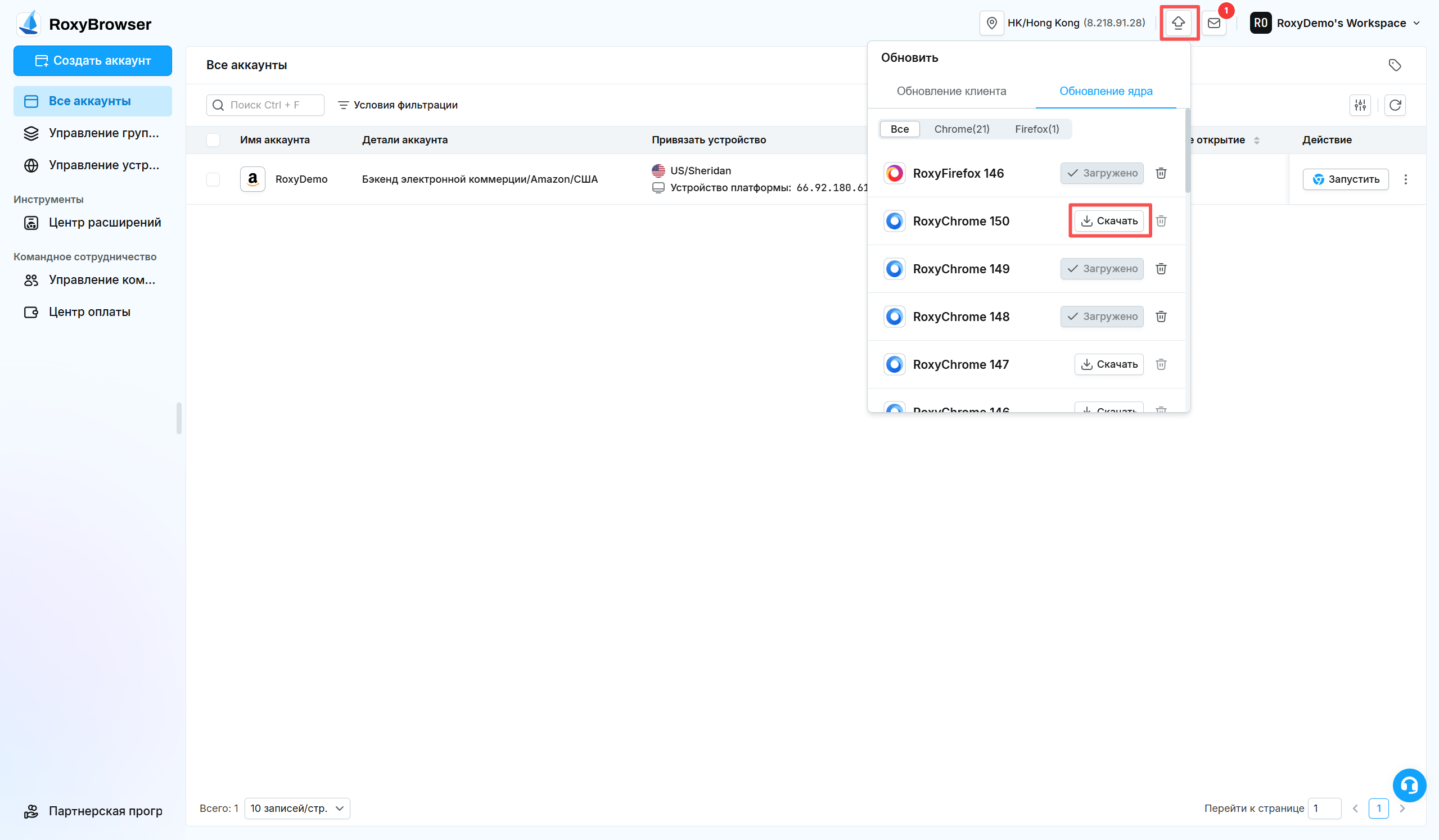1439x840 pixels.
Task: Switch to Обновление ядра tab
Action: (x=1106, y=92)
